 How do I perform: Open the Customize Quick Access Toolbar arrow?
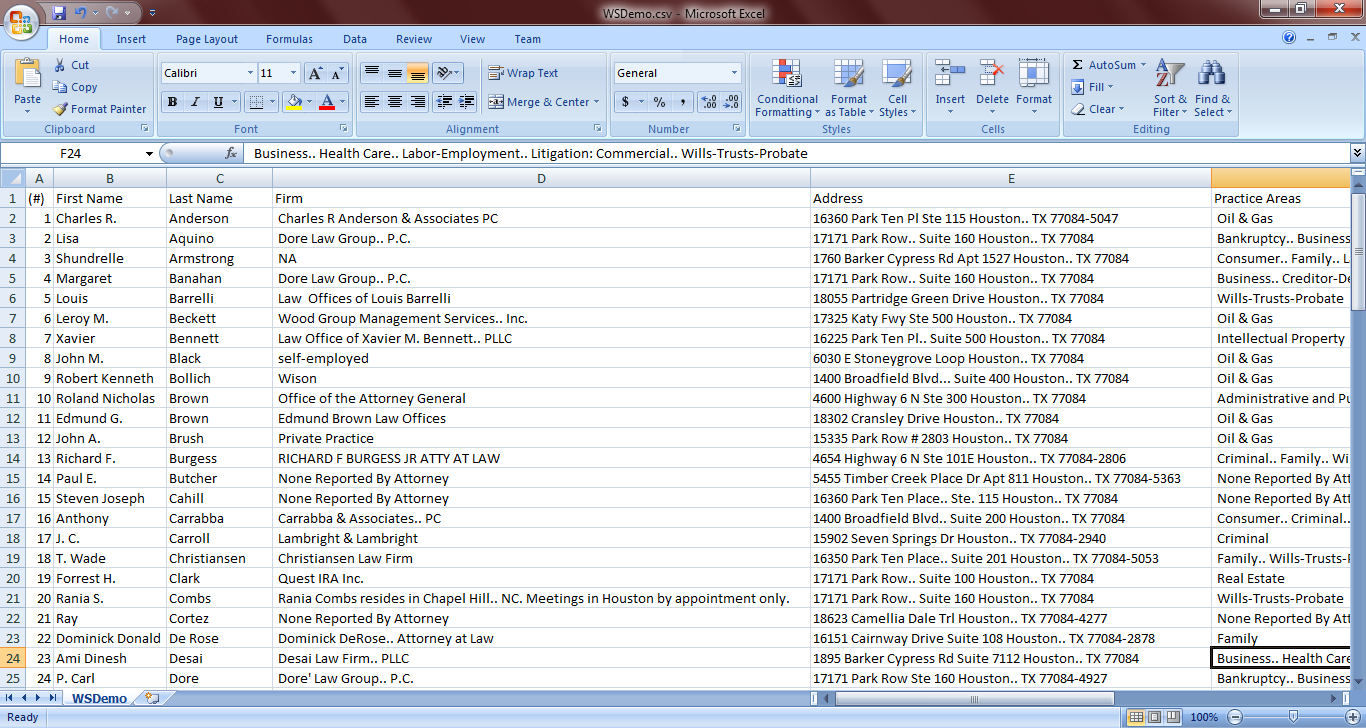pos(152,14)
